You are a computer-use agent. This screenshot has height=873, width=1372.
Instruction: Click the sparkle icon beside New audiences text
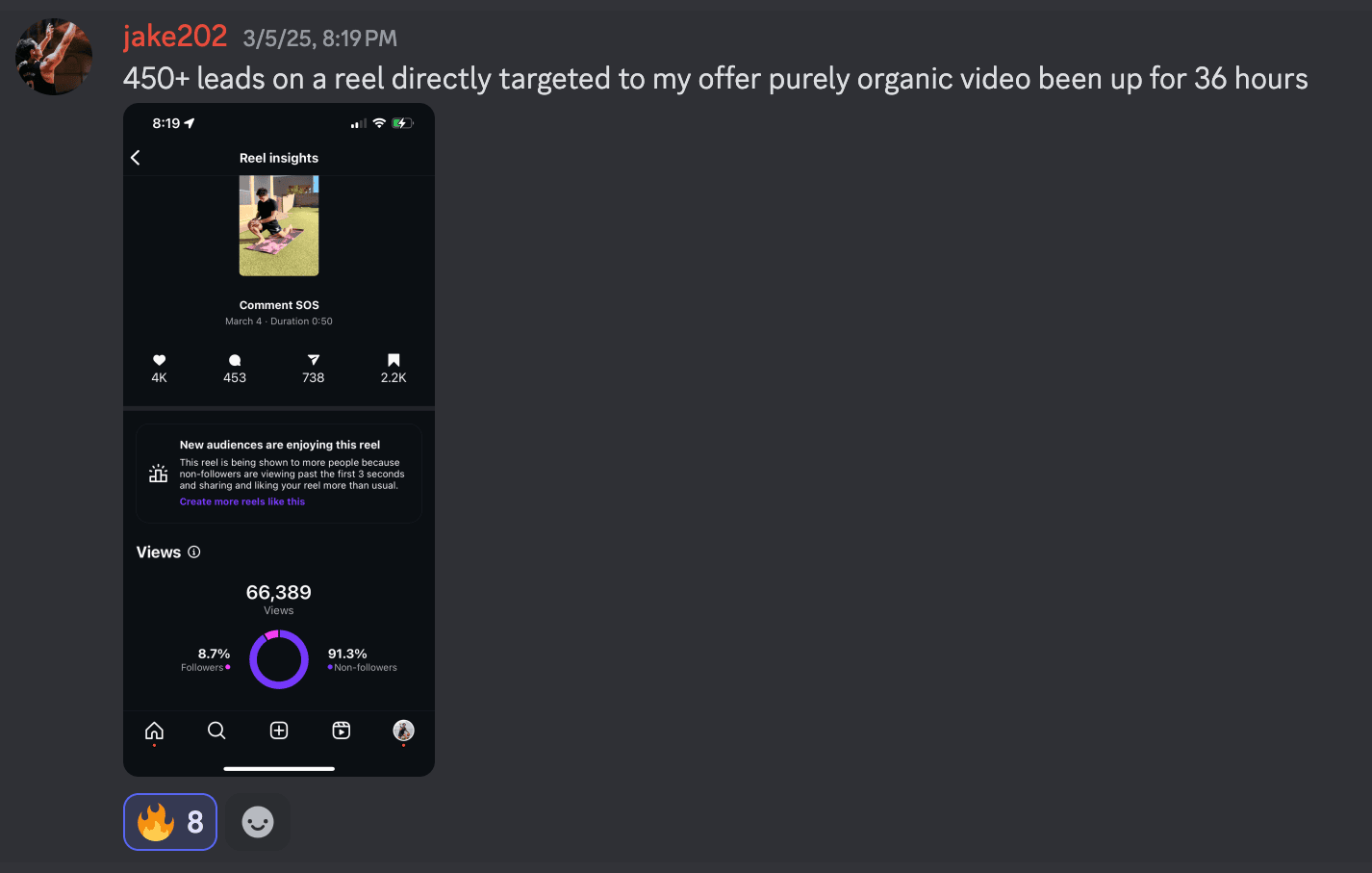[159, 474]
